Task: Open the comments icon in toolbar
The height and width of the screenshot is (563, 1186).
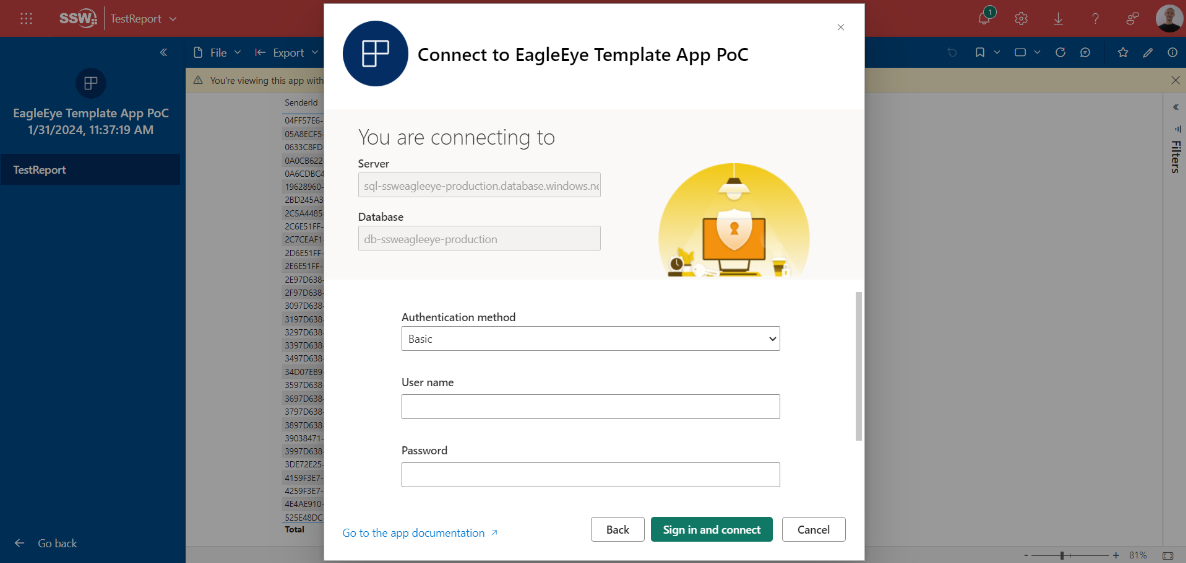Action: tap(1085, 53)
